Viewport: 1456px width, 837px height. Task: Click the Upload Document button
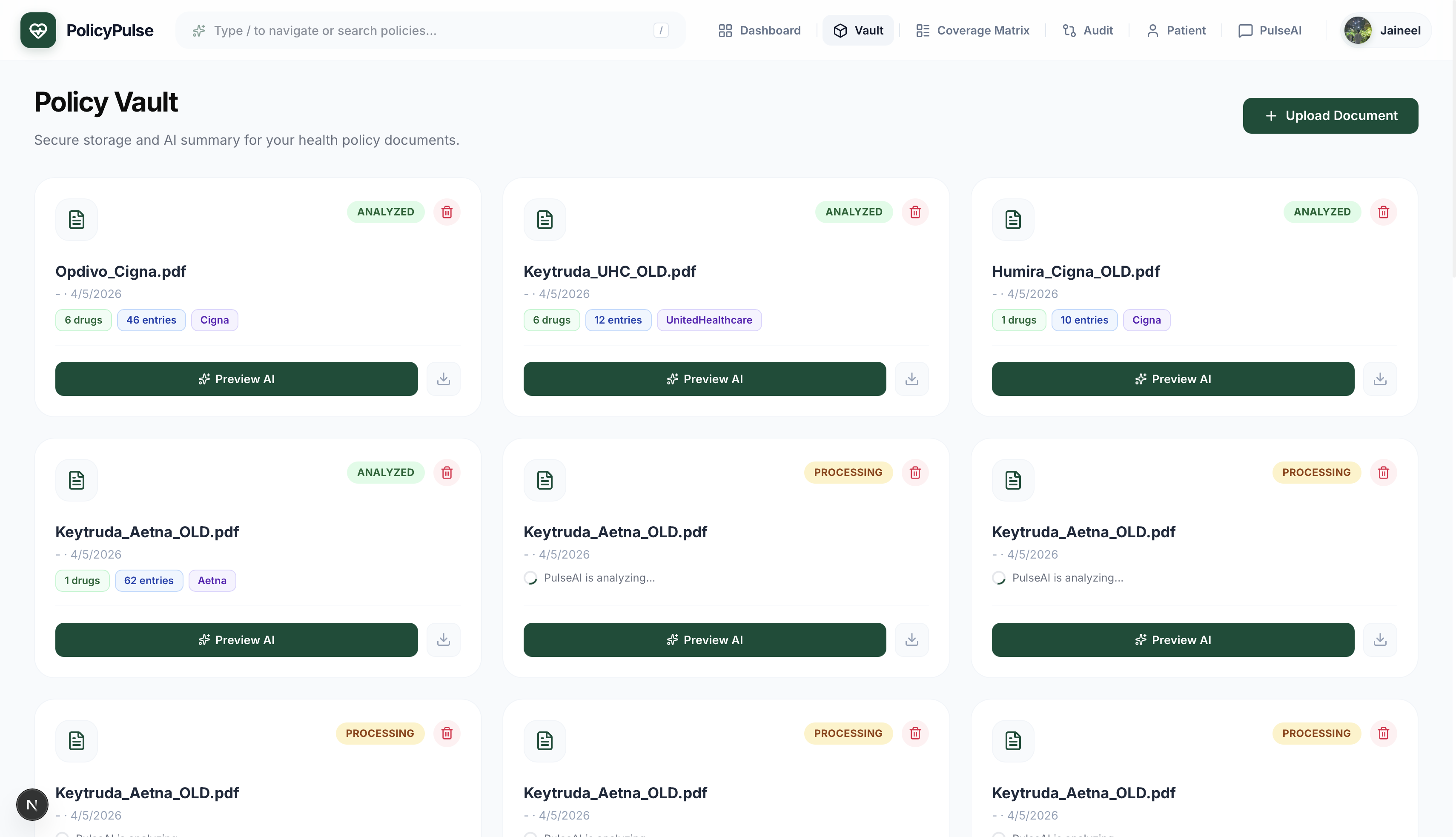tap(1330, 115)
